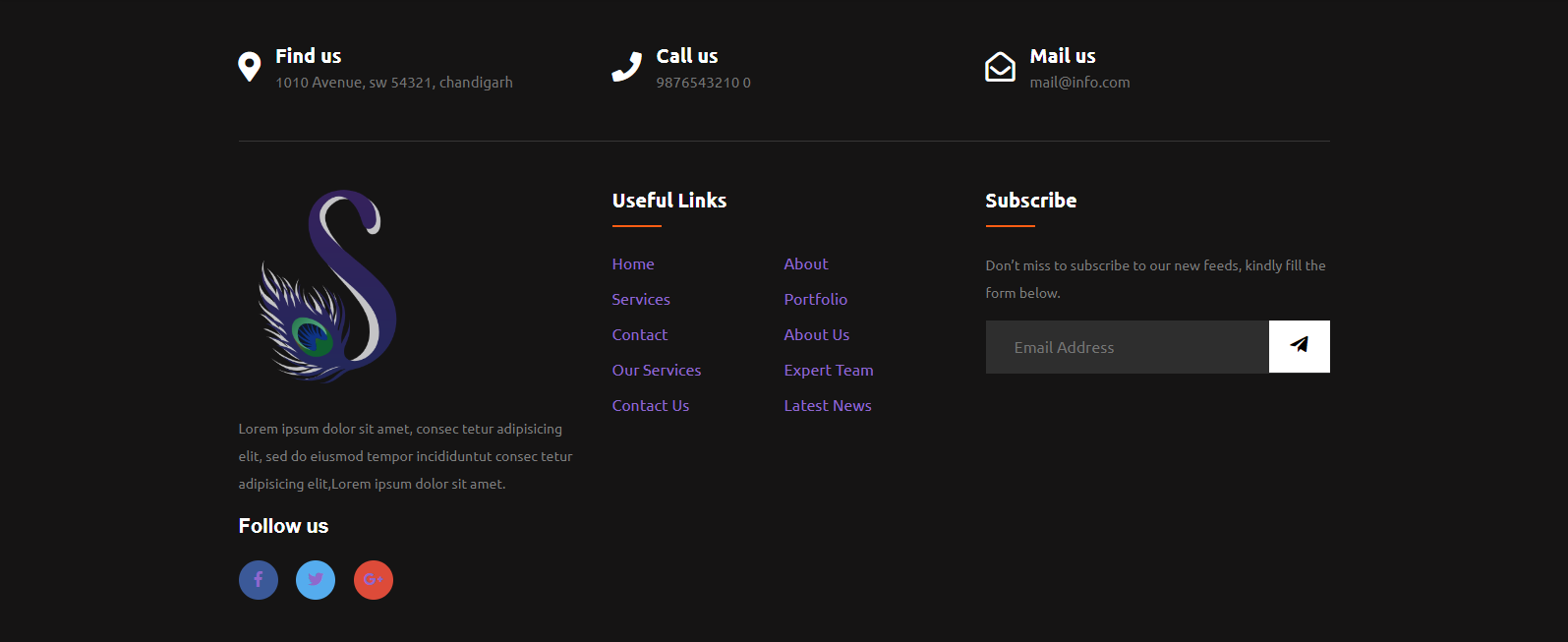Click the paper plane subscribe button
The height and width of the screenshot is (642, 1568).
point(1299,346)
